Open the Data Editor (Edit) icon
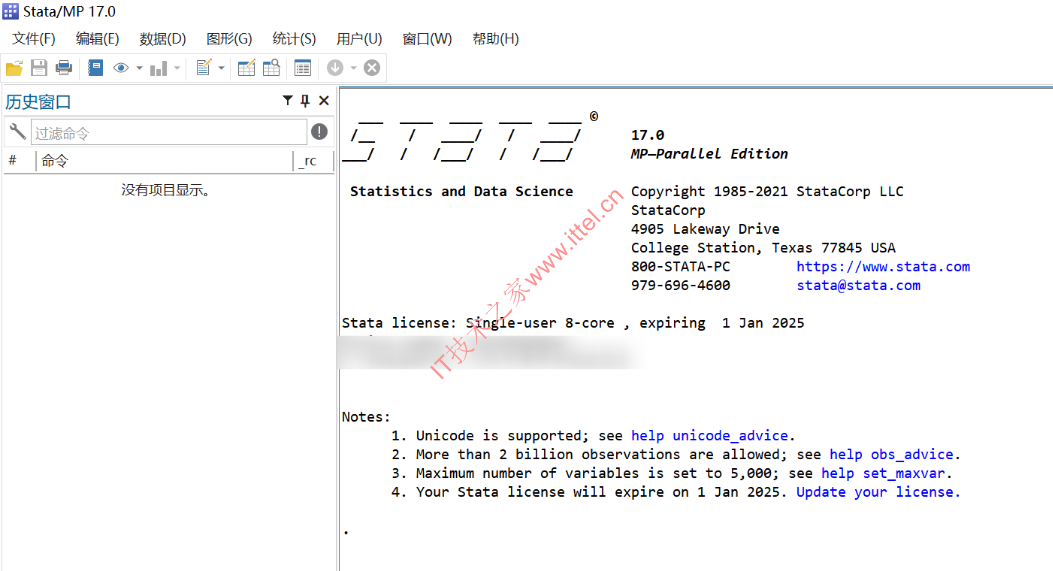 [246, 68]
